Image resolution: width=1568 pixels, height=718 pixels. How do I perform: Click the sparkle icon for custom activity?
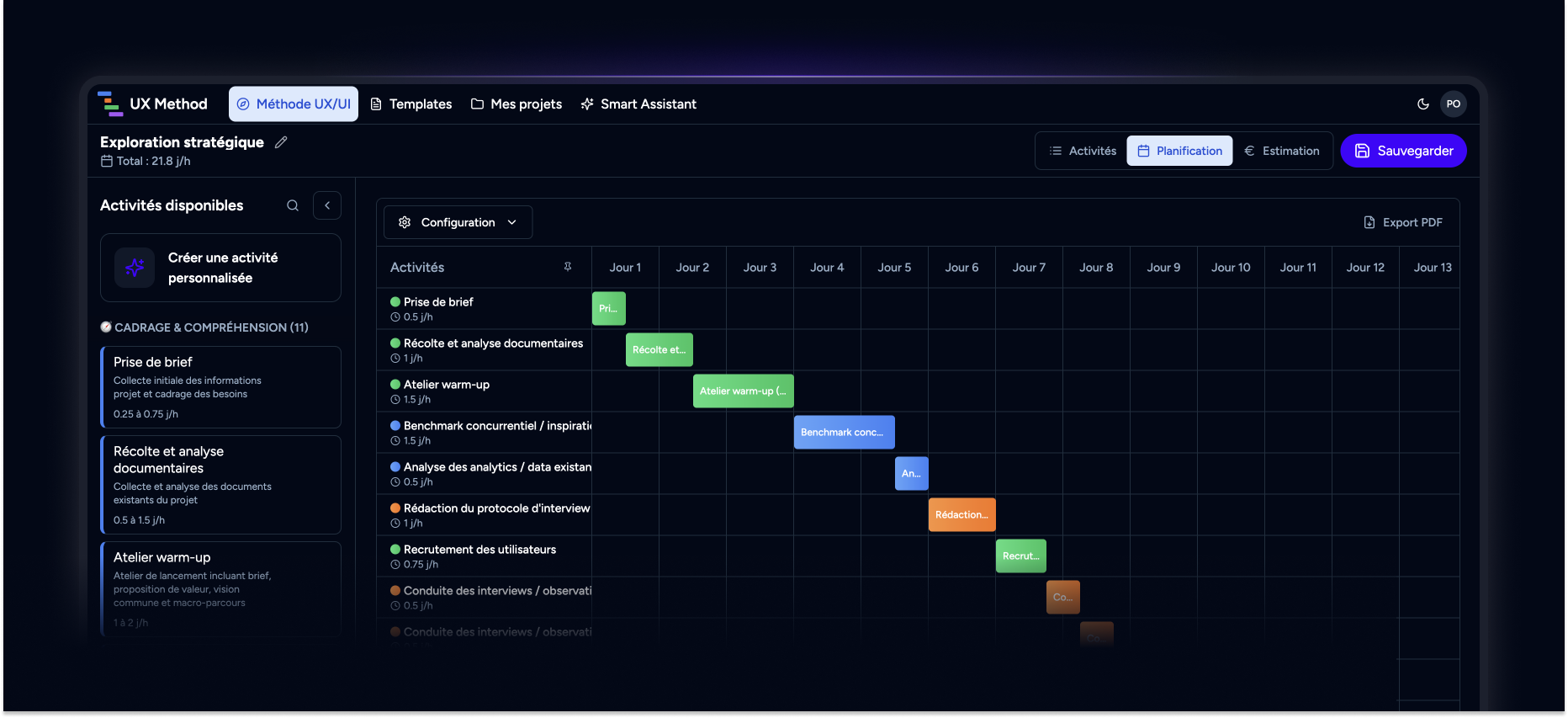pyautogui.click(x=135, y=268)
